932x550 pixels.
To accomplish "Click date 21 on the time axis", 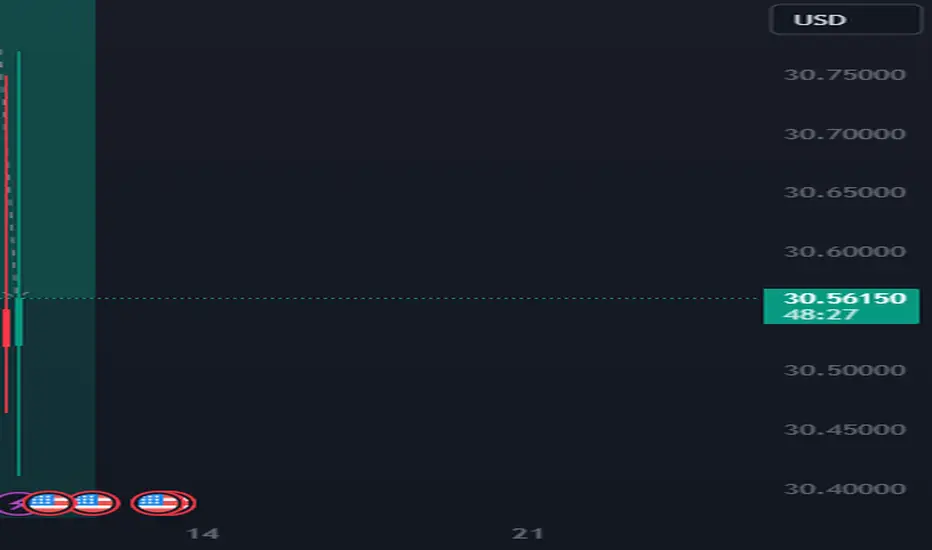I will [528, 533].
